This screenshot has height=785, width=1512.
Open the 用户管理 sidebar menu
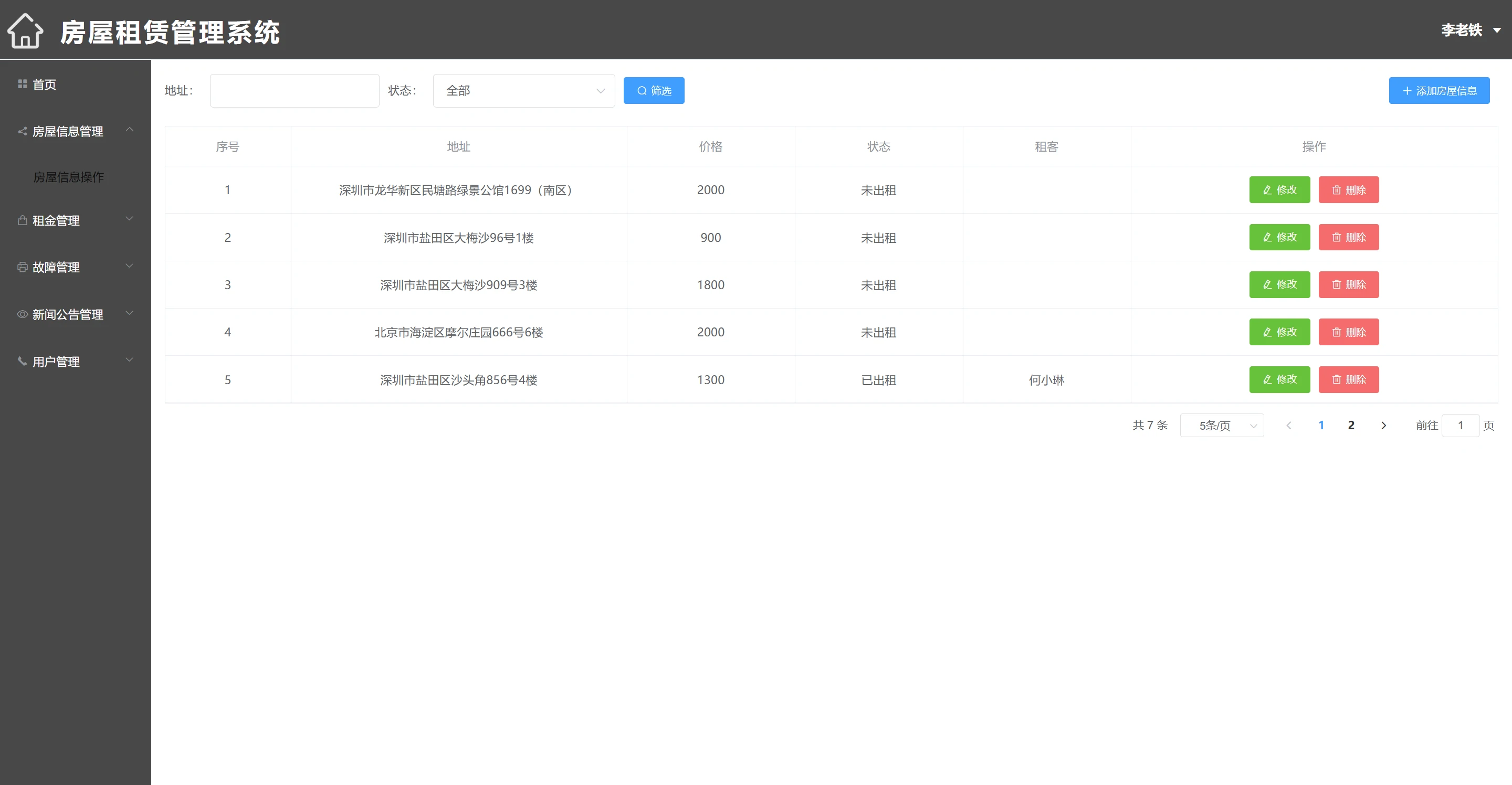[56, 362]
